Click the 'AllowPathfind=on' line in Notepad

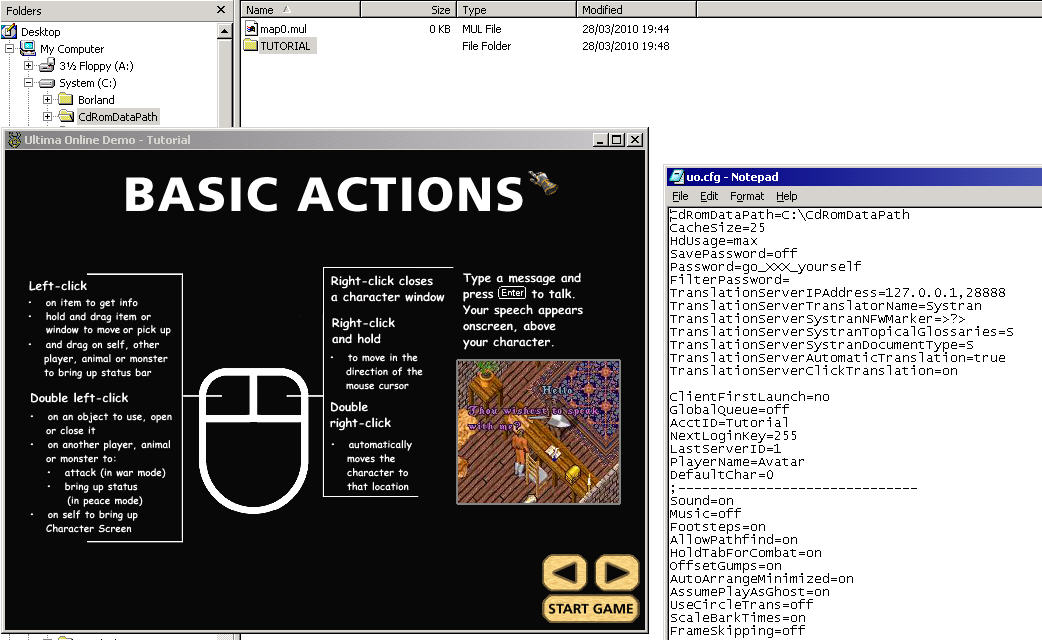[733, 540]
